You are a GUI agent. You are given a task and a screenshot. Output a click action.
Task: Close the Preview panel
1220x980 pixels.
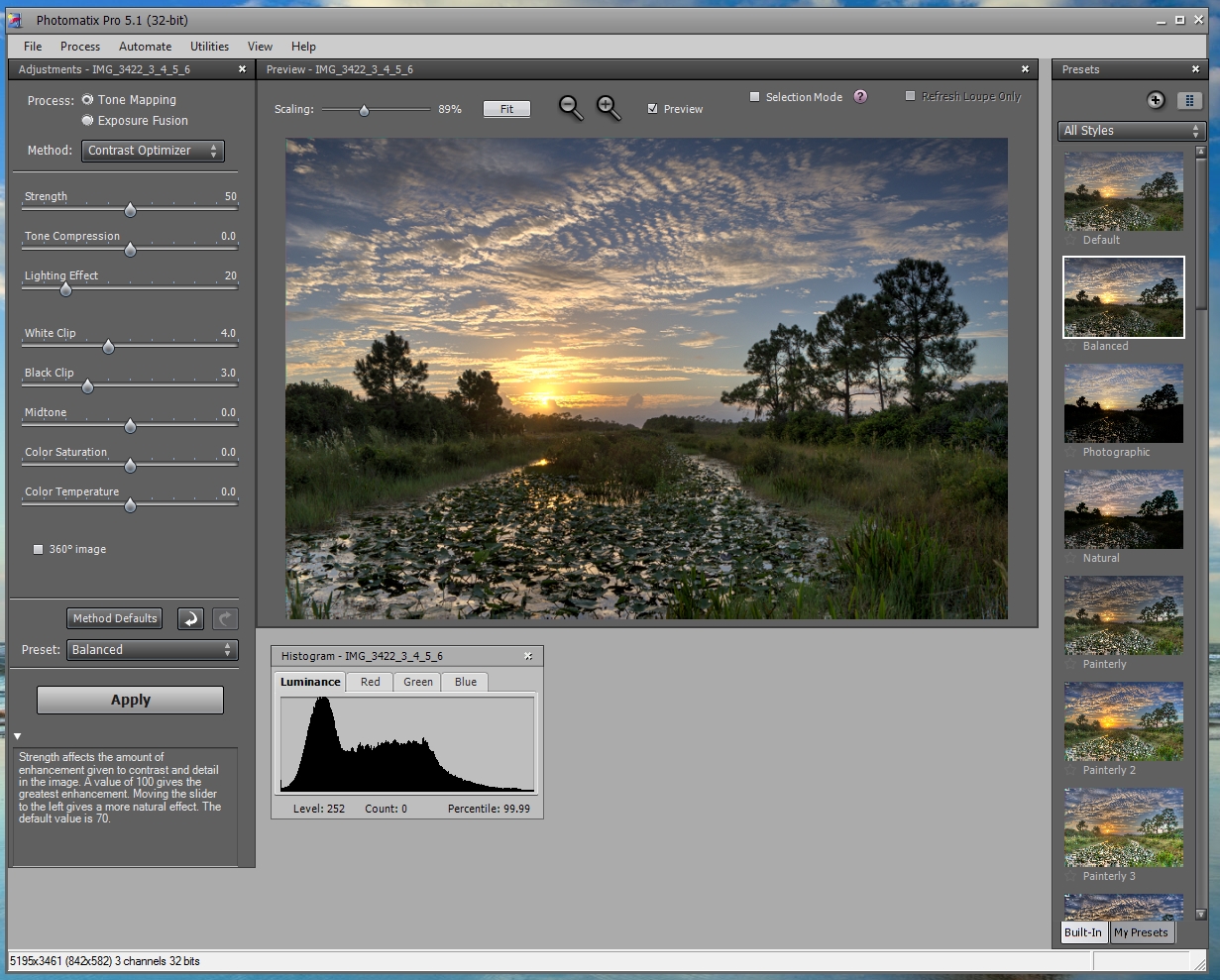point(1026,69)
